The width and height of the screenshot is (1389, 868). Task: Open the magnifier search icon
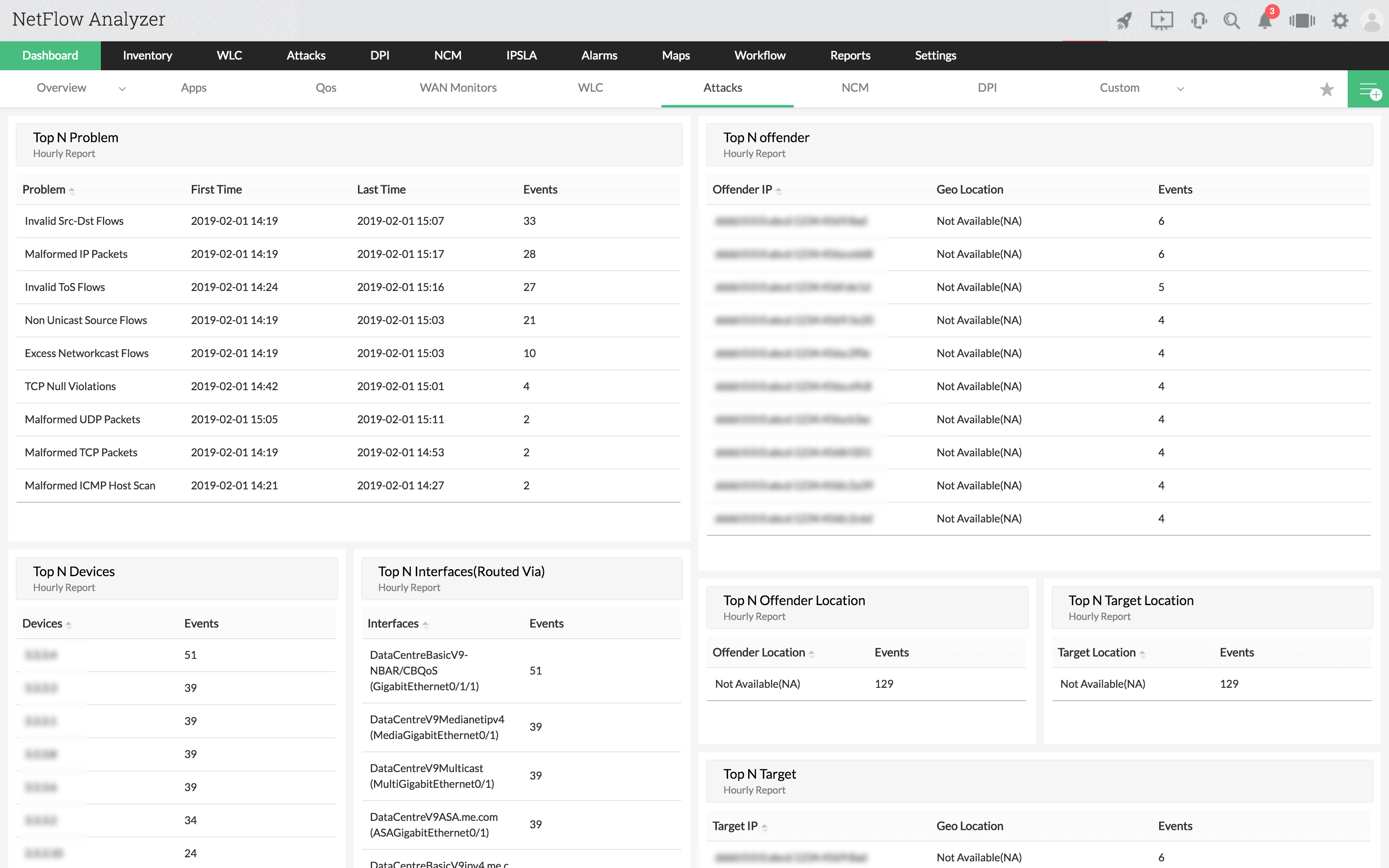pyautogui.click(x=1231, y=21)
